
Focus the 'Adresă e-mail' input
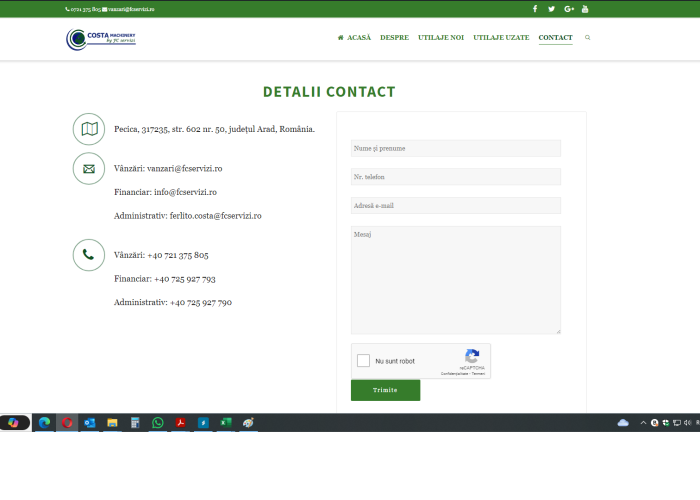tap(455, 205)
